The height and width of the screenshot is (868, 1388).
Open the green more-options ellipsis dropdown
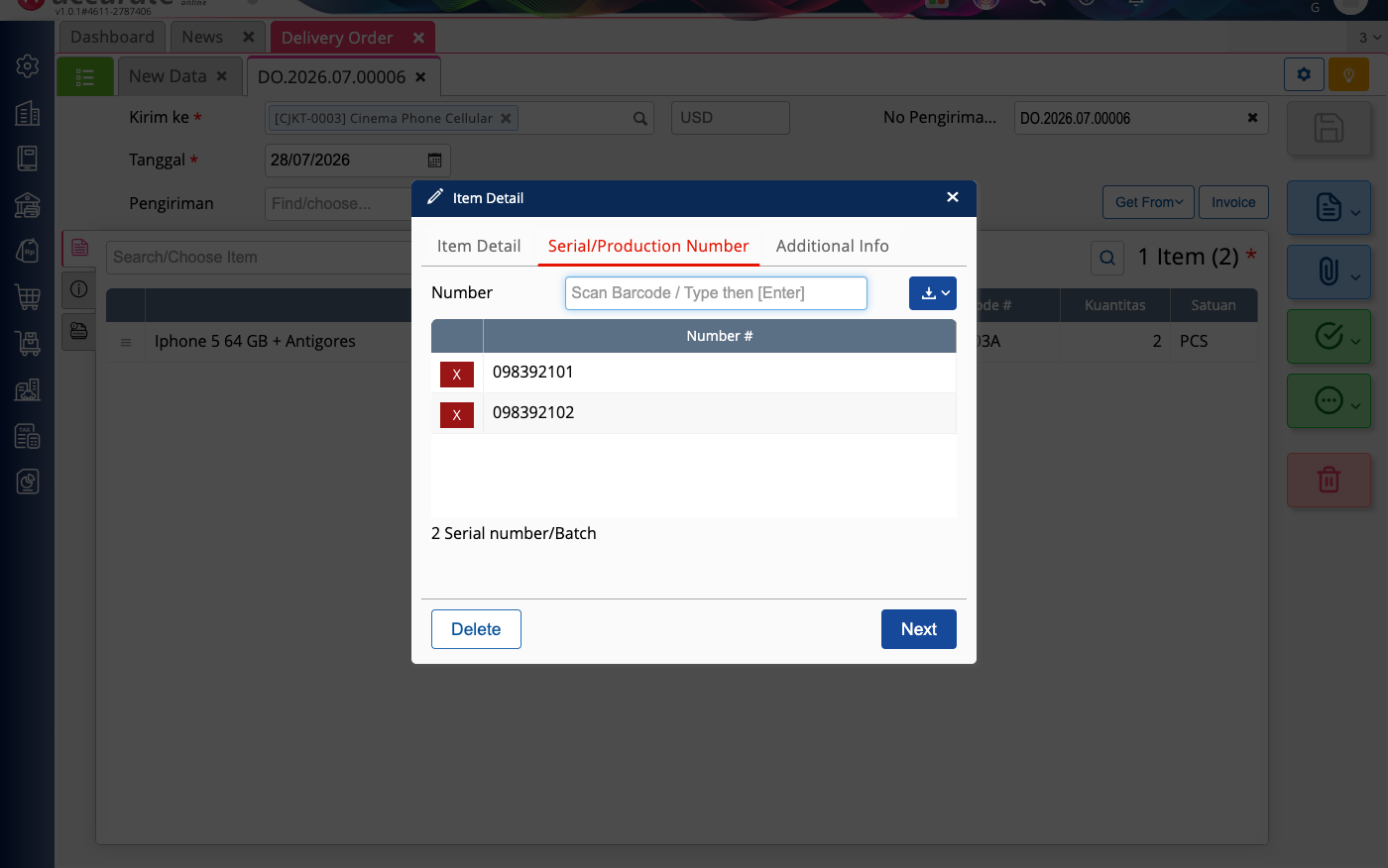(1329, 400)
